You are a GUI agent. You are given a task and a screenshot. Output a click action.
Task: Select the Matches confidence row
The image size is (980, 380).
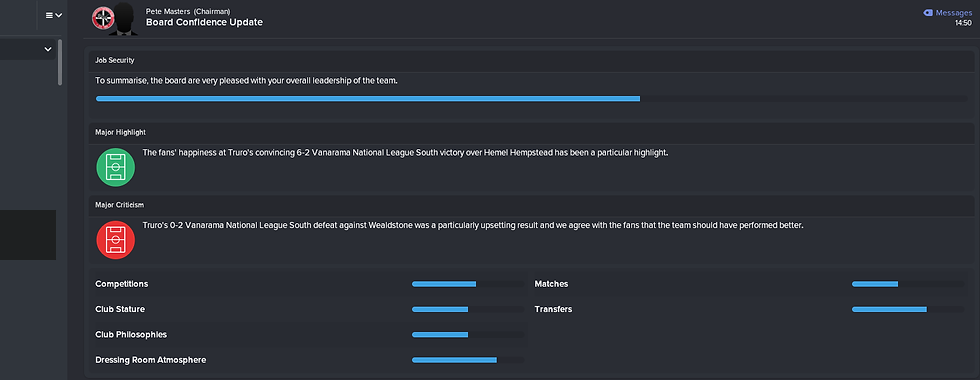pos(749,284)
